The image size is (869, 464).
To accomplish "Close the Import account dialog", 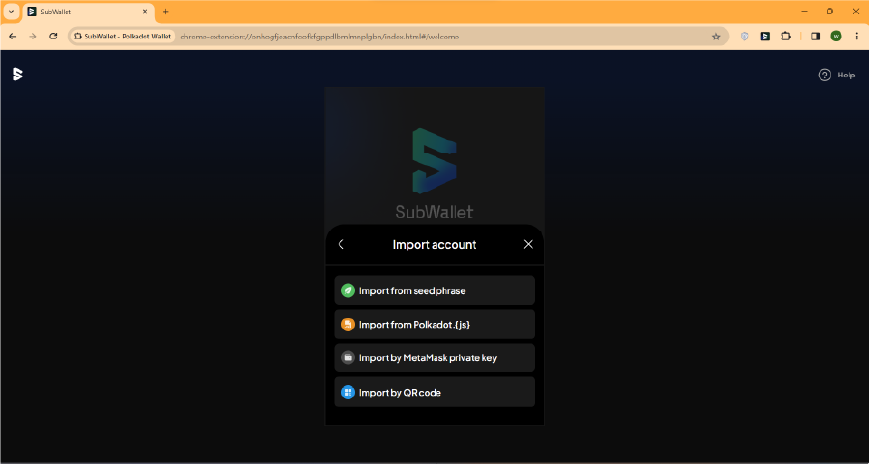I will click(528, 244).
